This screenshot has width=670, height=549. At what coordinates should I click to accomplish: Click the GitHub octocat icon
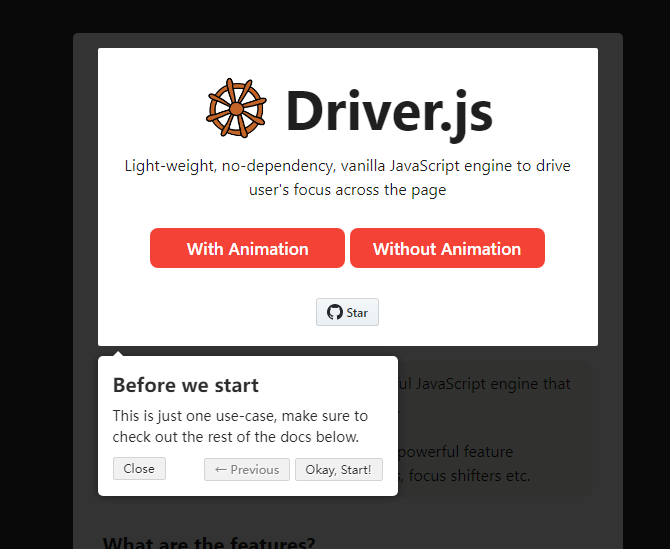tap(335, 312)
